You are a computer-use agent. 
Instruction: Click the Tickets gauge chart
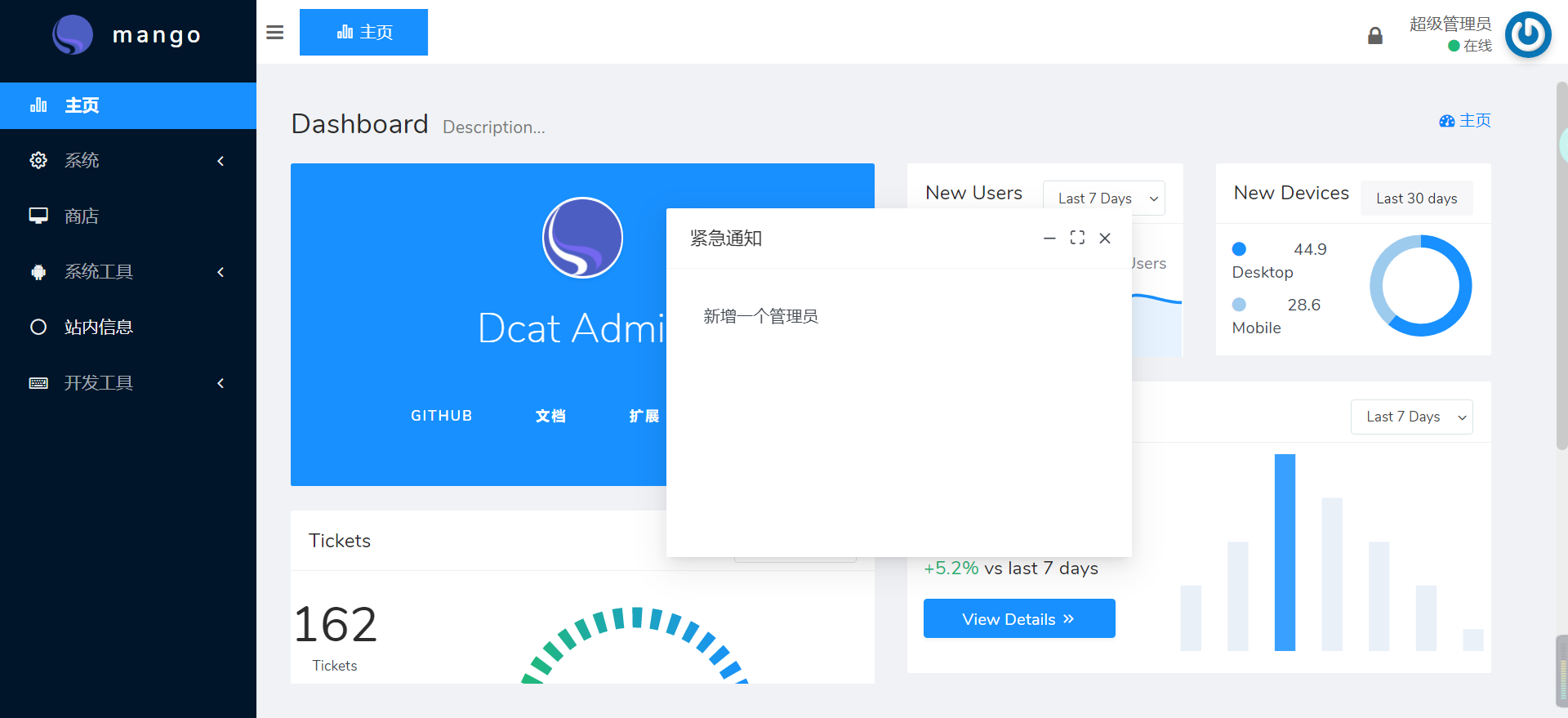[635, 645]
